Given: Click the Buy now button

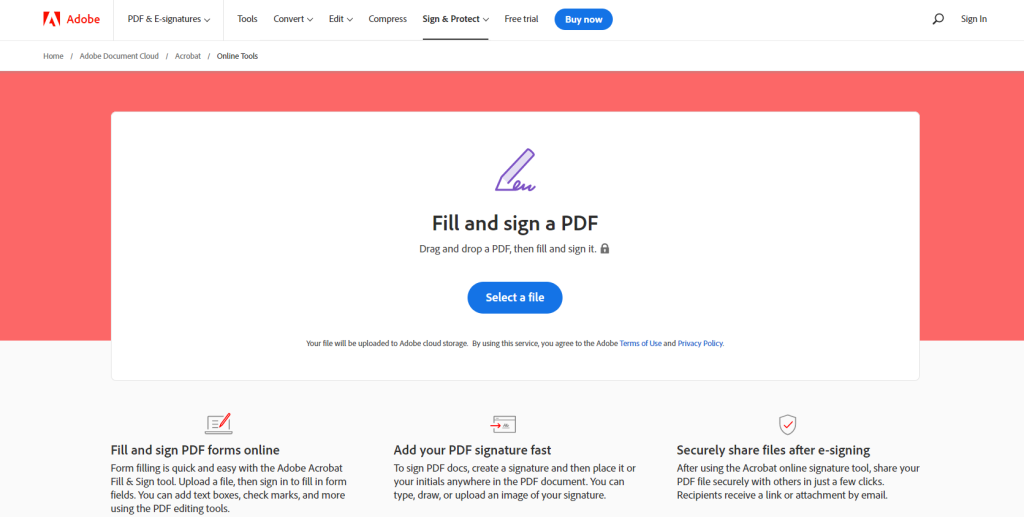Looking at the screenshot, I should [584, 20].
